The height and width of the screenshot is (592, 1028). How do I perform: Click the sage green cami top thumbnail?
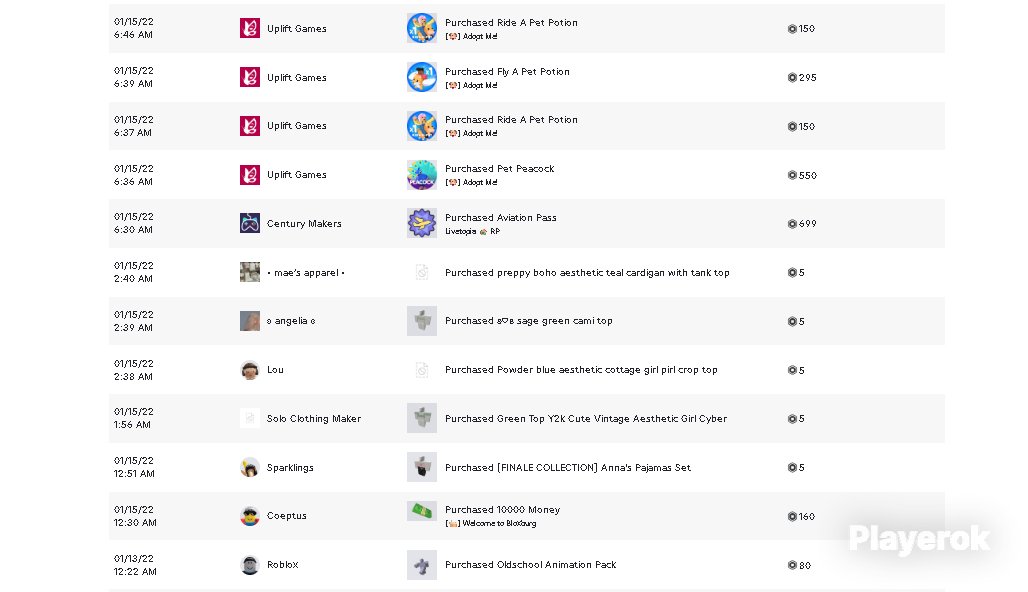[x=422, y=321]
